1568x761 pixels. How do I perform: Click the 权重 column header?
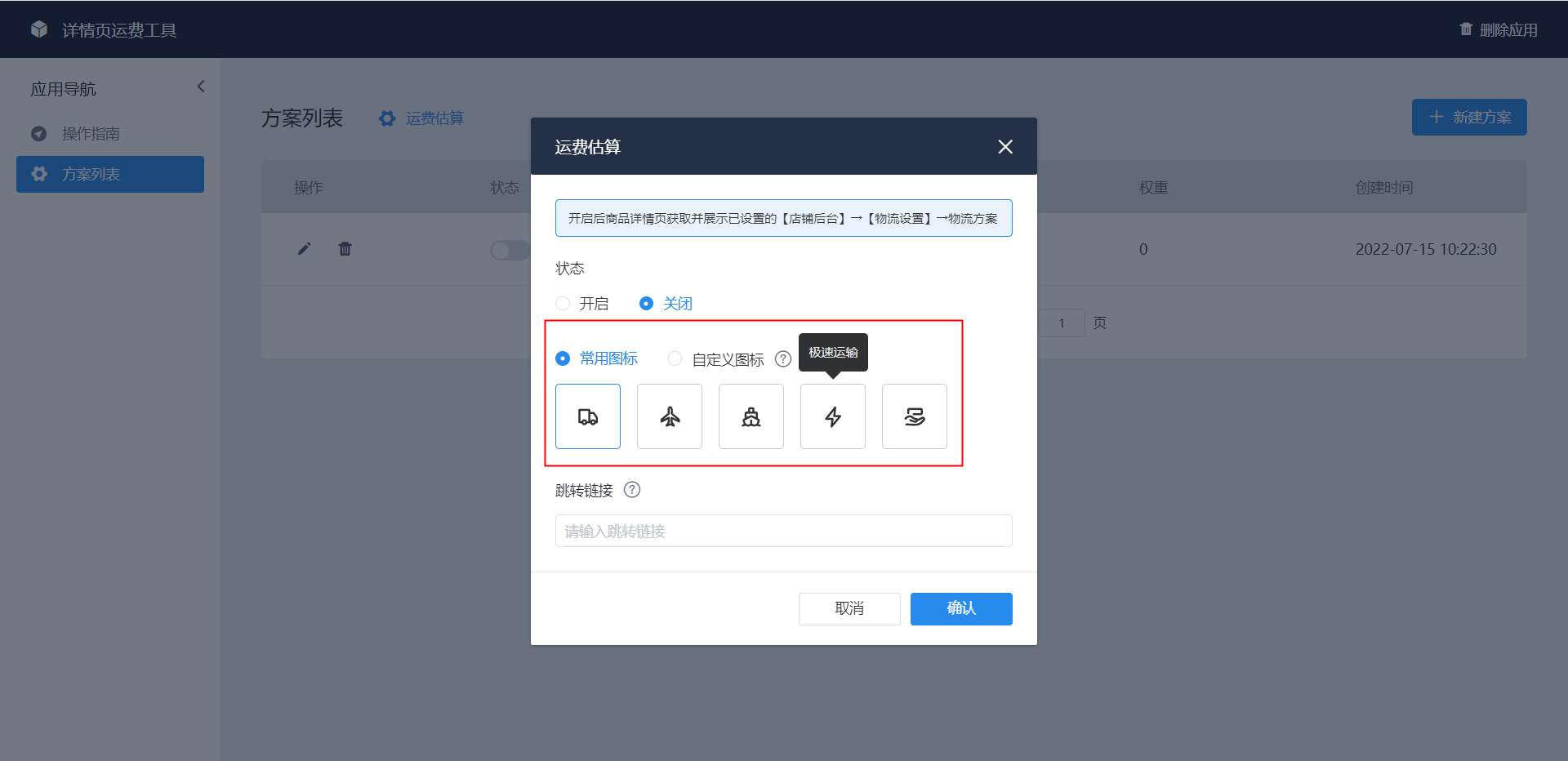pyautogui.click(x=1153, y=187)
